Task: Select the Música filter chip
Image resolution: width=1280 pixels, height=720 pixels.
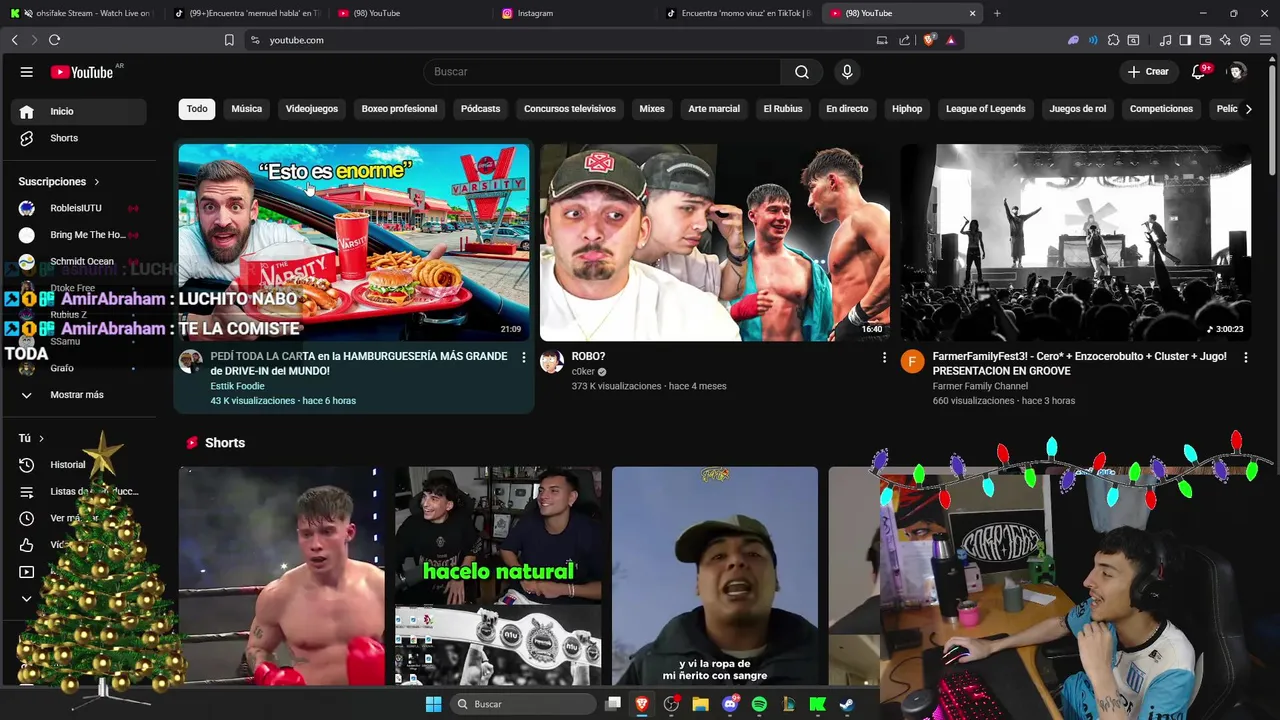Action: click(246, 109)
